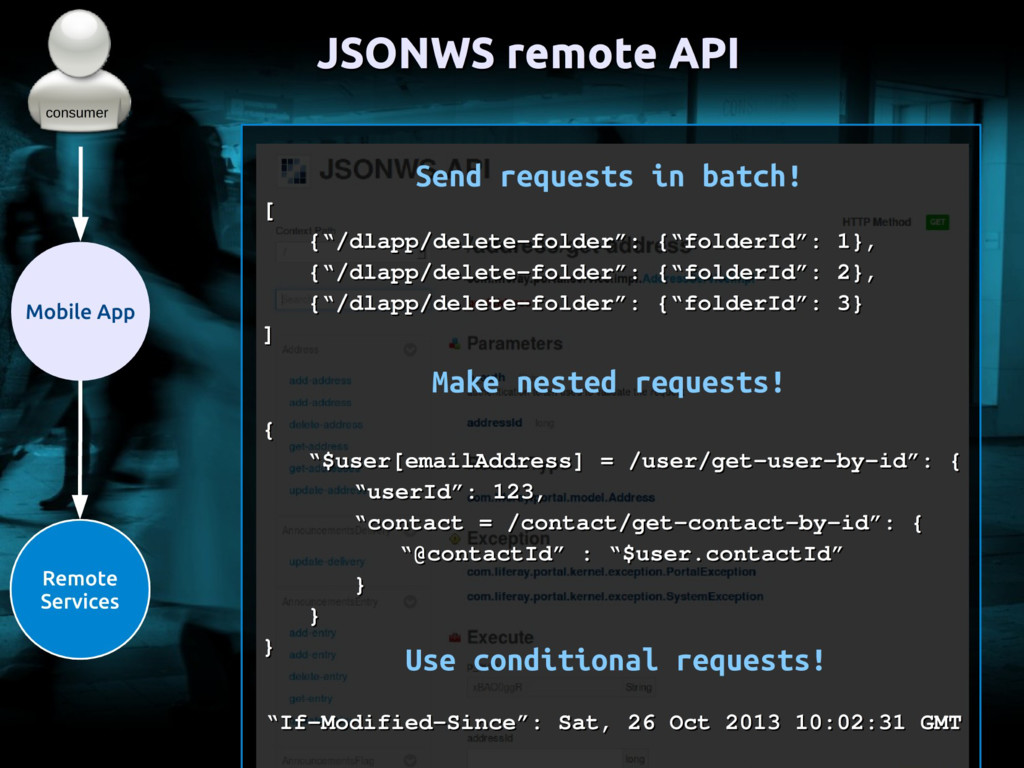
Task: Open the PortalException class link
Action: [611, 572]
